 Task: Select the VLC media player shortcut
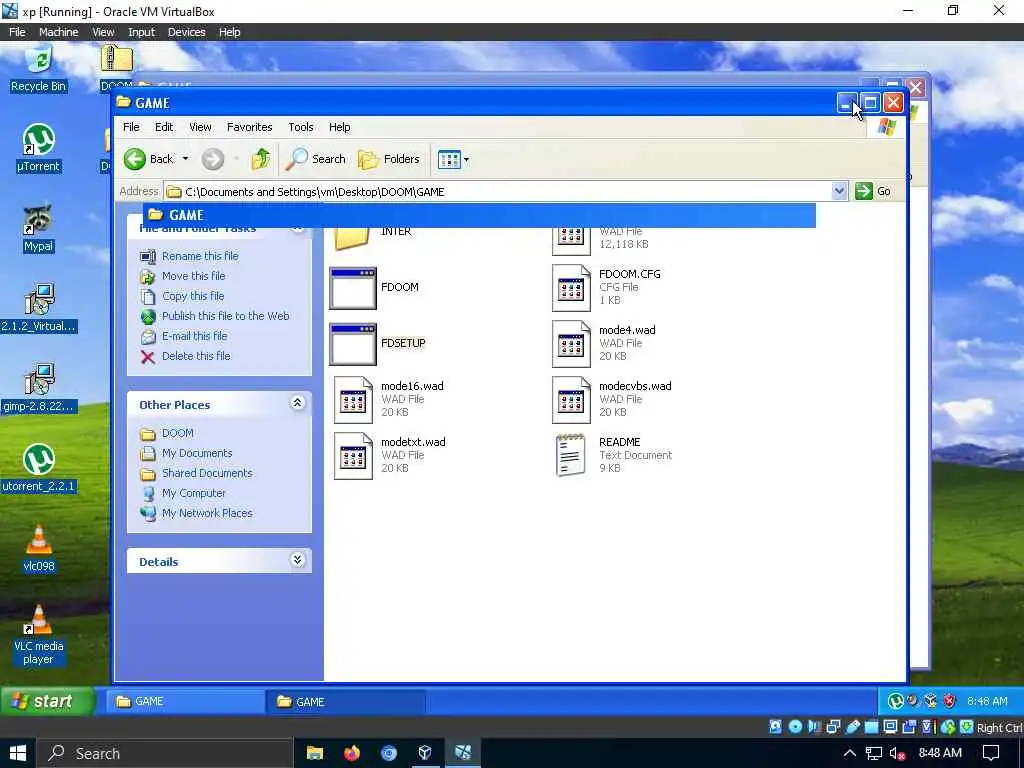pyautogui.click(x=39, y=633)
